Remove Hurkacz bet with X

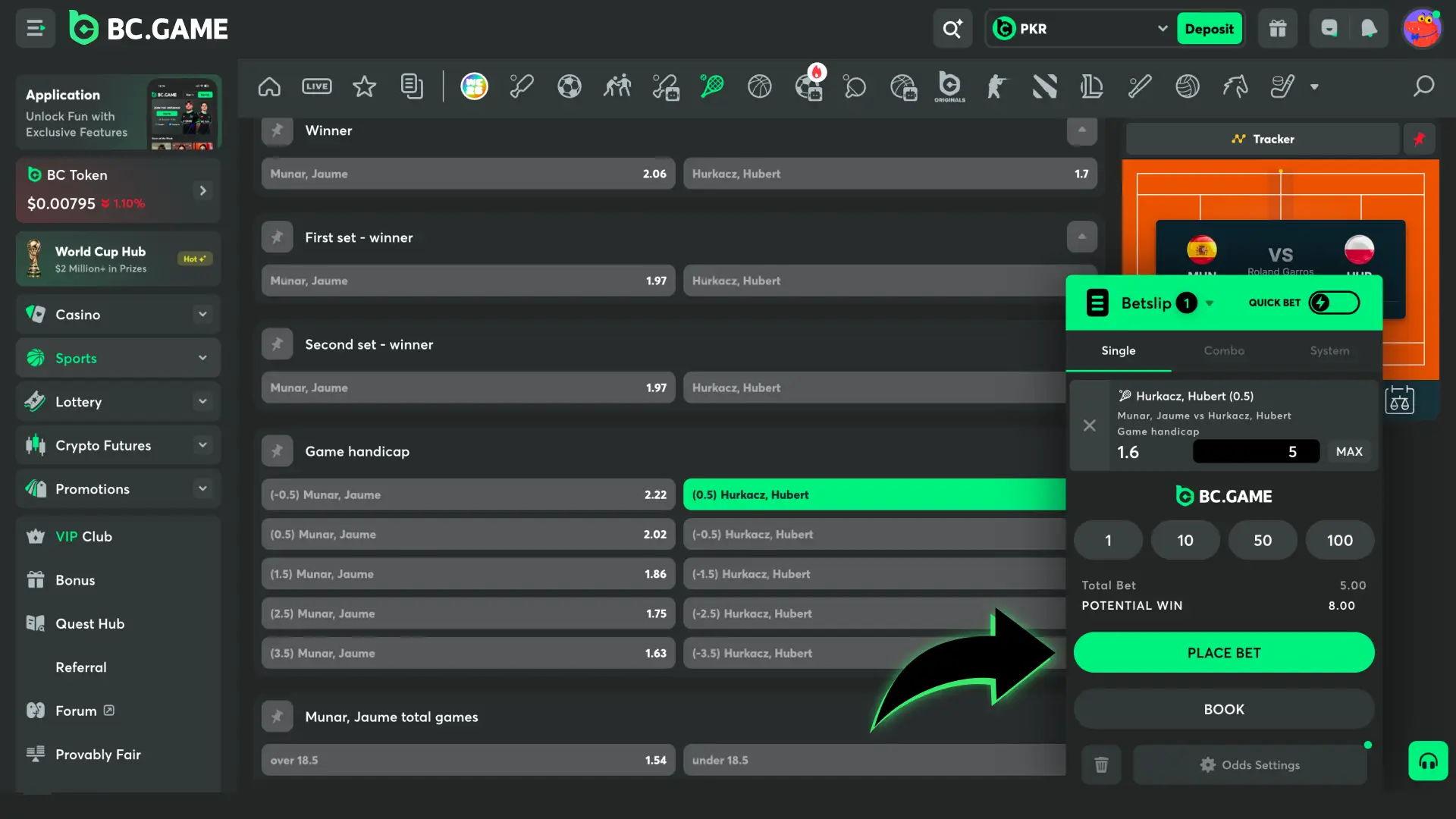click(1090, 425)
